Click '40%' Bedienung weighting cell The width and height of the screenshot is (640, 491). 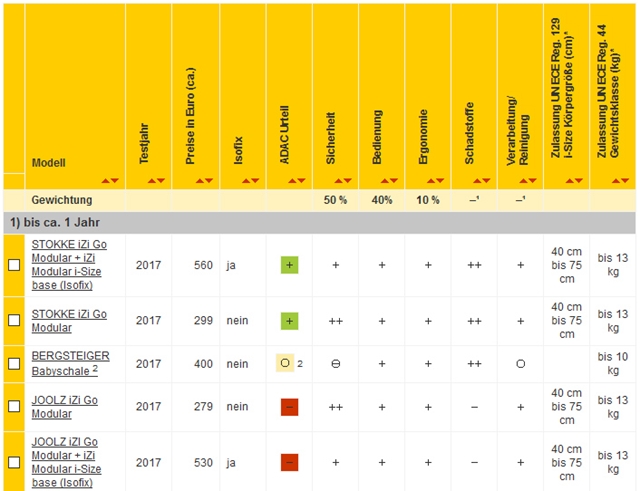point(382,200)
